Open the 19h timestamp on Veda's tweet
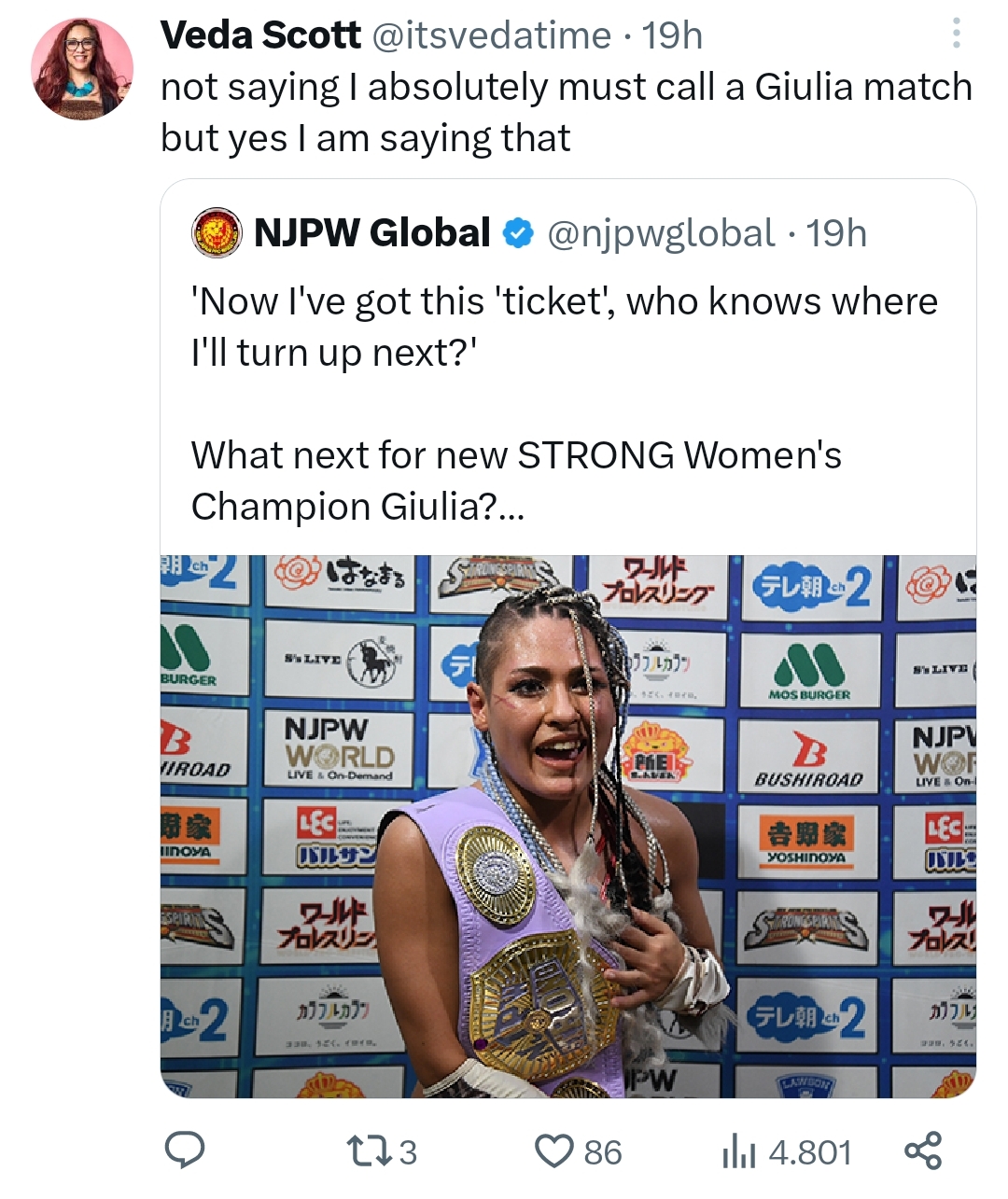 672,35
